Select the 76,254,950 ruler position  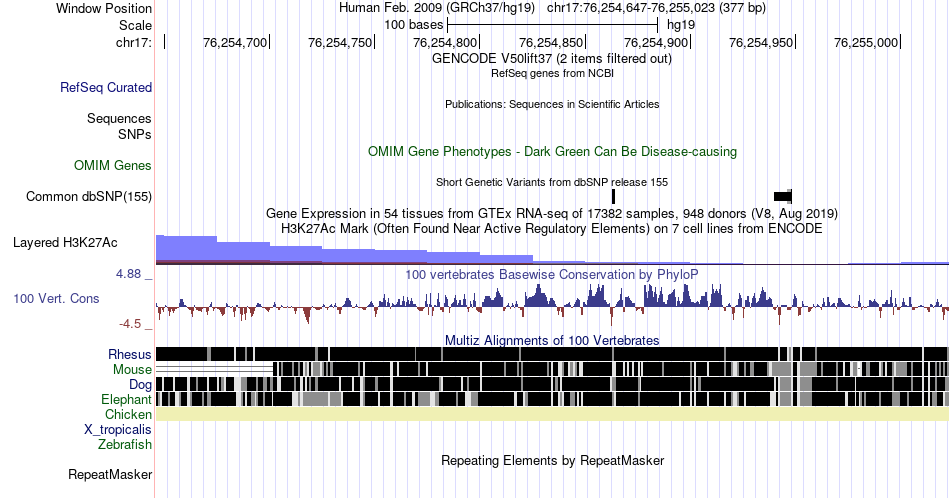click(x=761, y=42)
